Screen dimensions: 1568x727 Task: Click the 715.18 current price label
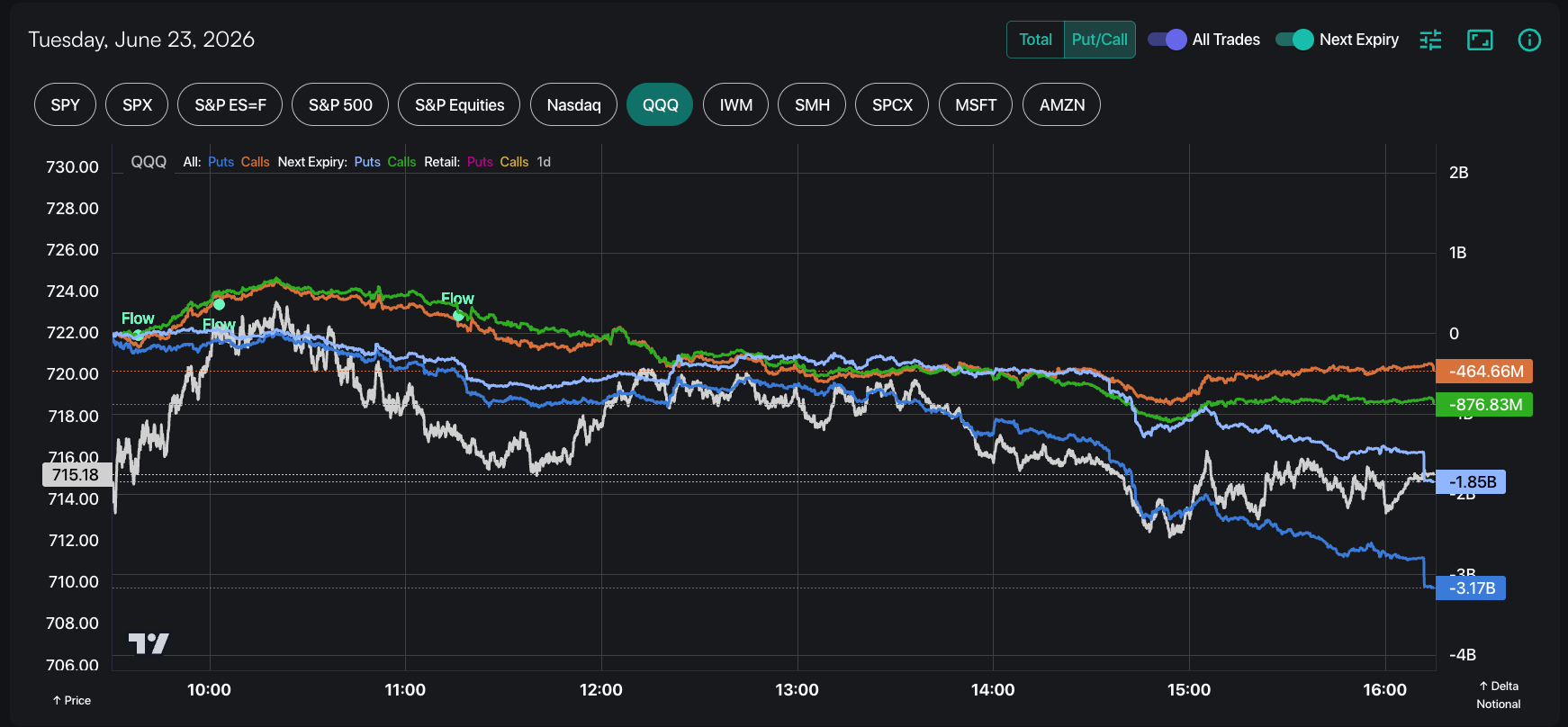pos(77,474)
